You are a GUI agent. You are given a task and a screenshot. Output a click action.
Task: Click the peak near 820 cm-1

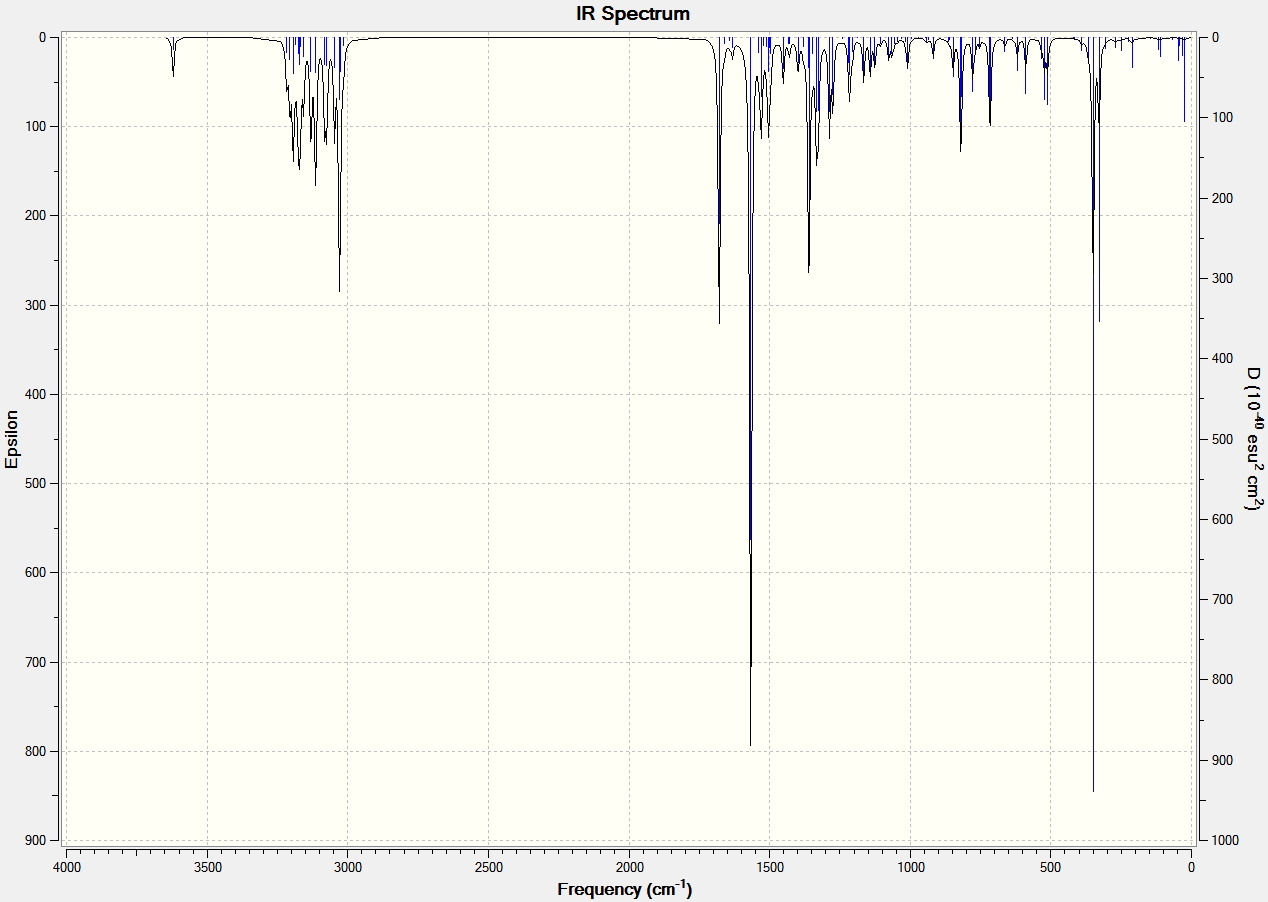click(960, 150)
